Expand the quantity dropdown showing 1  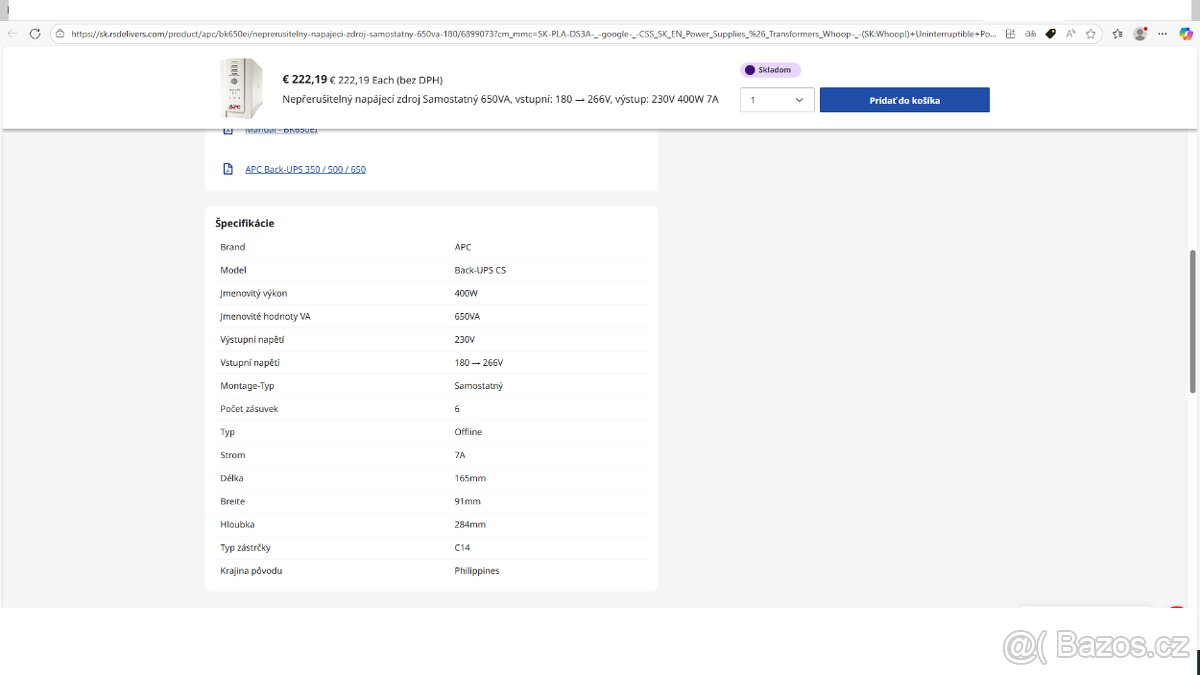[777, 100]
